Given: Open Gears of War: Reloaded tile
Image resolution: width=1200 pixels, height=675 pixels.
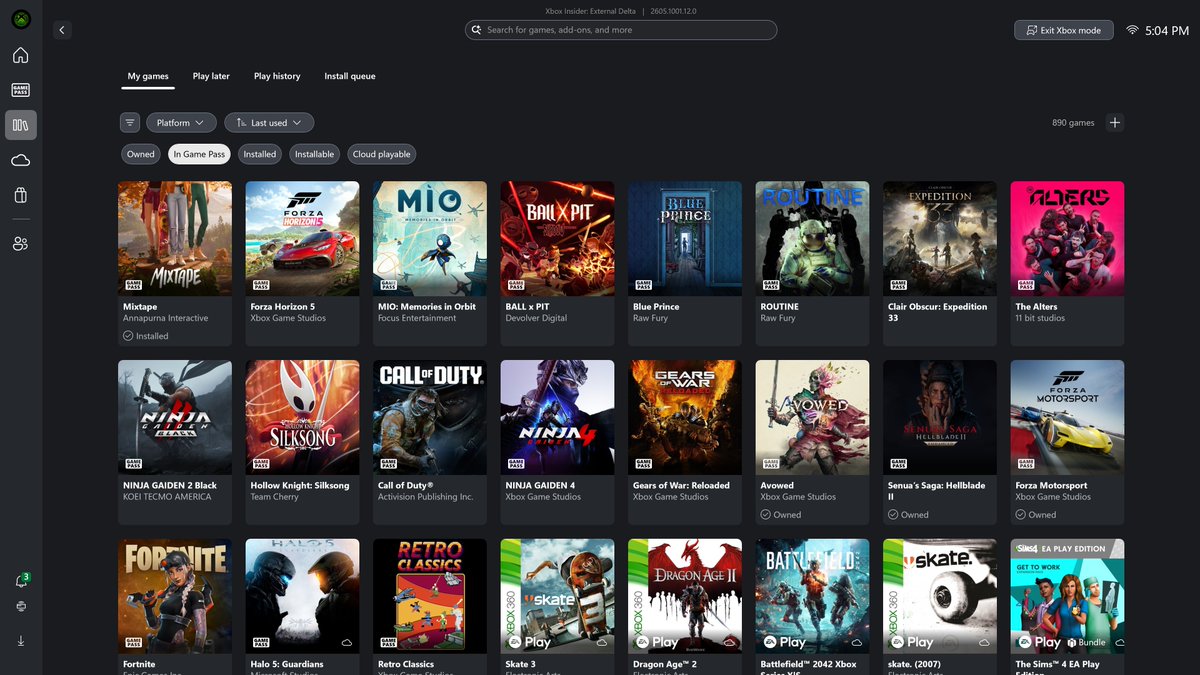Looking at the screenshot, I should point(685,443).
